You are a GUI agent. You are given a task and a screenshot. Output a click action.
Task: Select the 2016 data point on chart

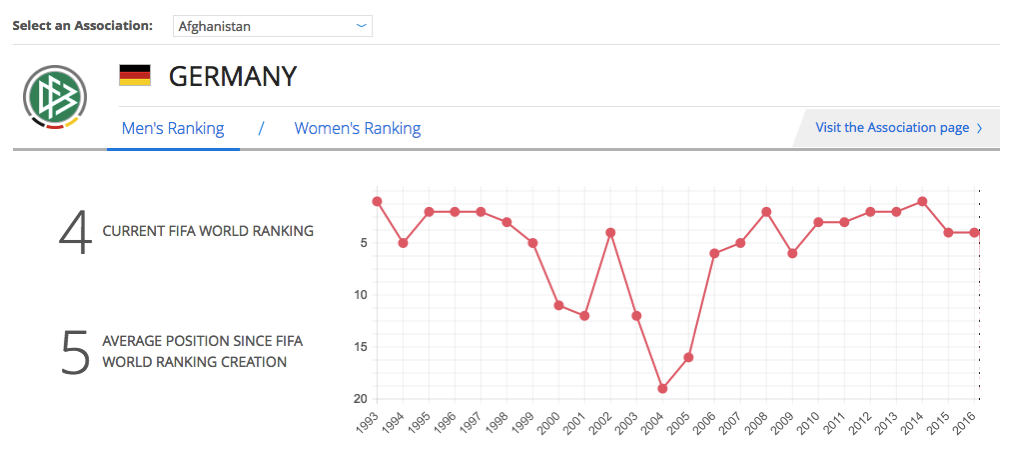coord(974,232)
